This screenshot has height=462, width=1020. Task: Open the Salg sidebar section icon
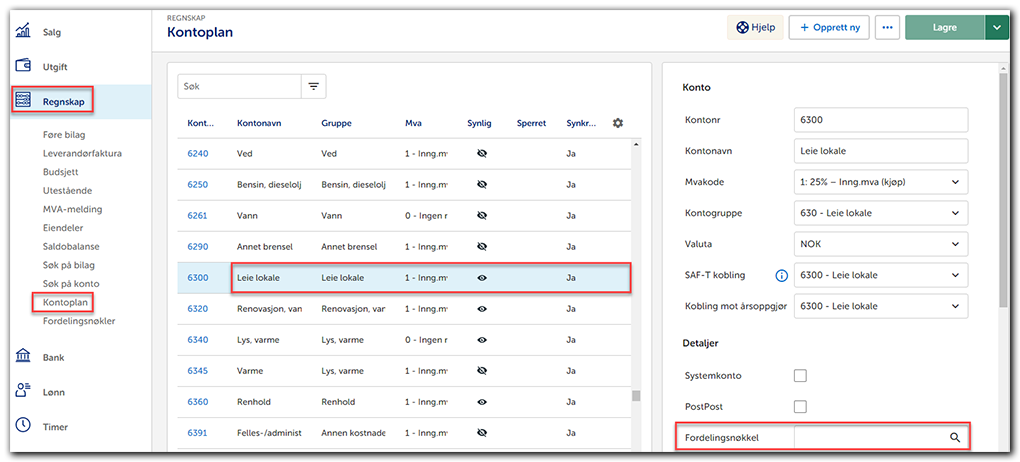[x=23, y=31]
